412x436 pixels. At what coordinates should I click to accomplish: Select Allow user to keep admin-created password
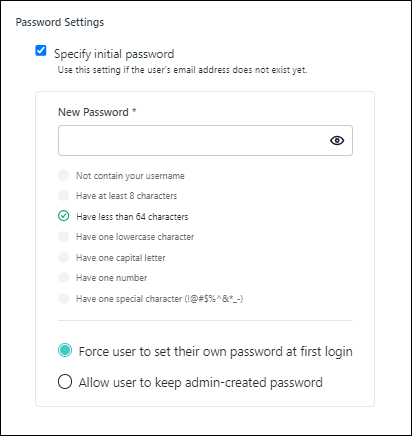click(x=65, y=382)
